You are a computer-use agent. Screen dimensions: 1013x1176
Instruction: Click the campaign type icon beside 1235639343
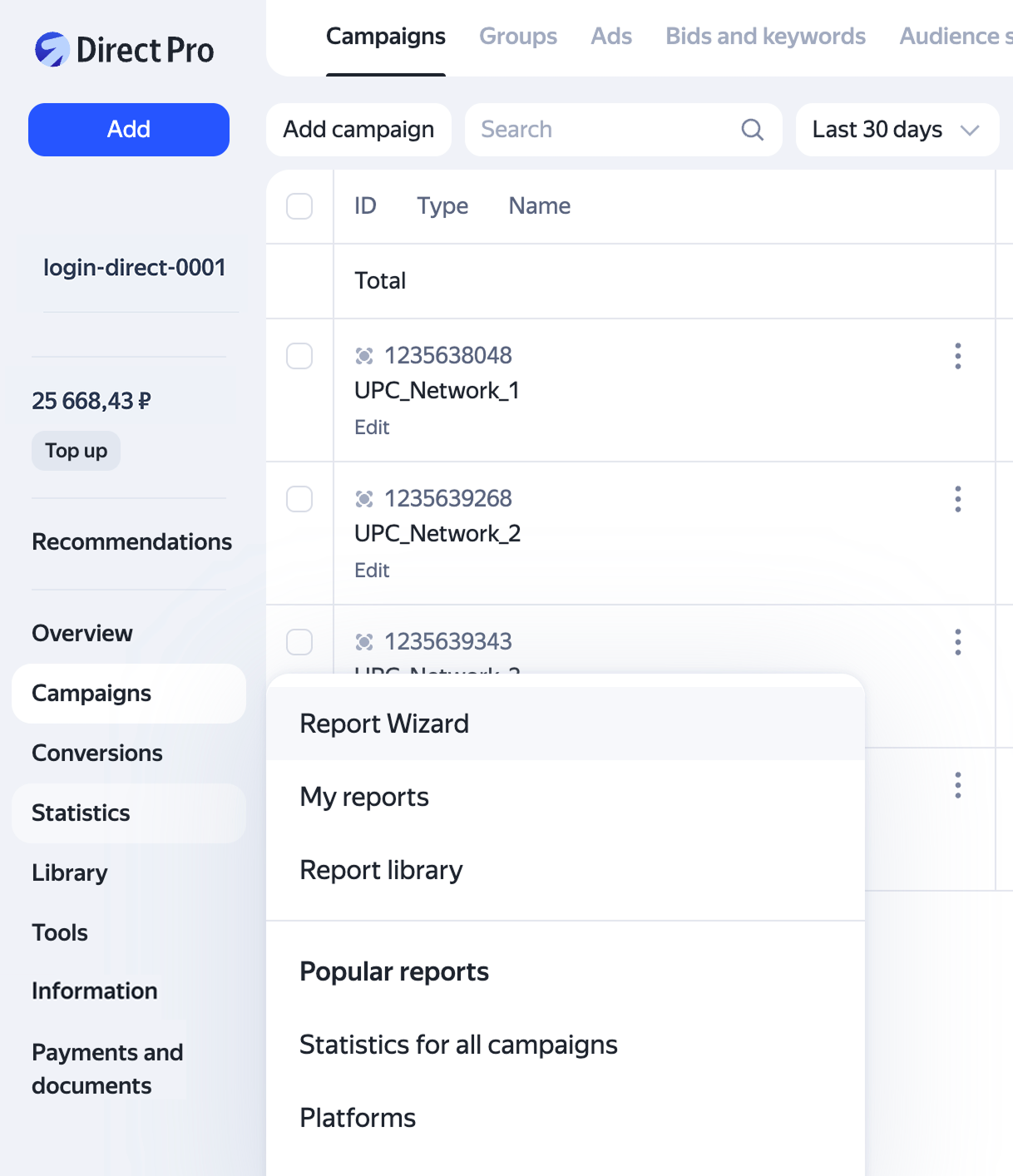coord(364,642)
